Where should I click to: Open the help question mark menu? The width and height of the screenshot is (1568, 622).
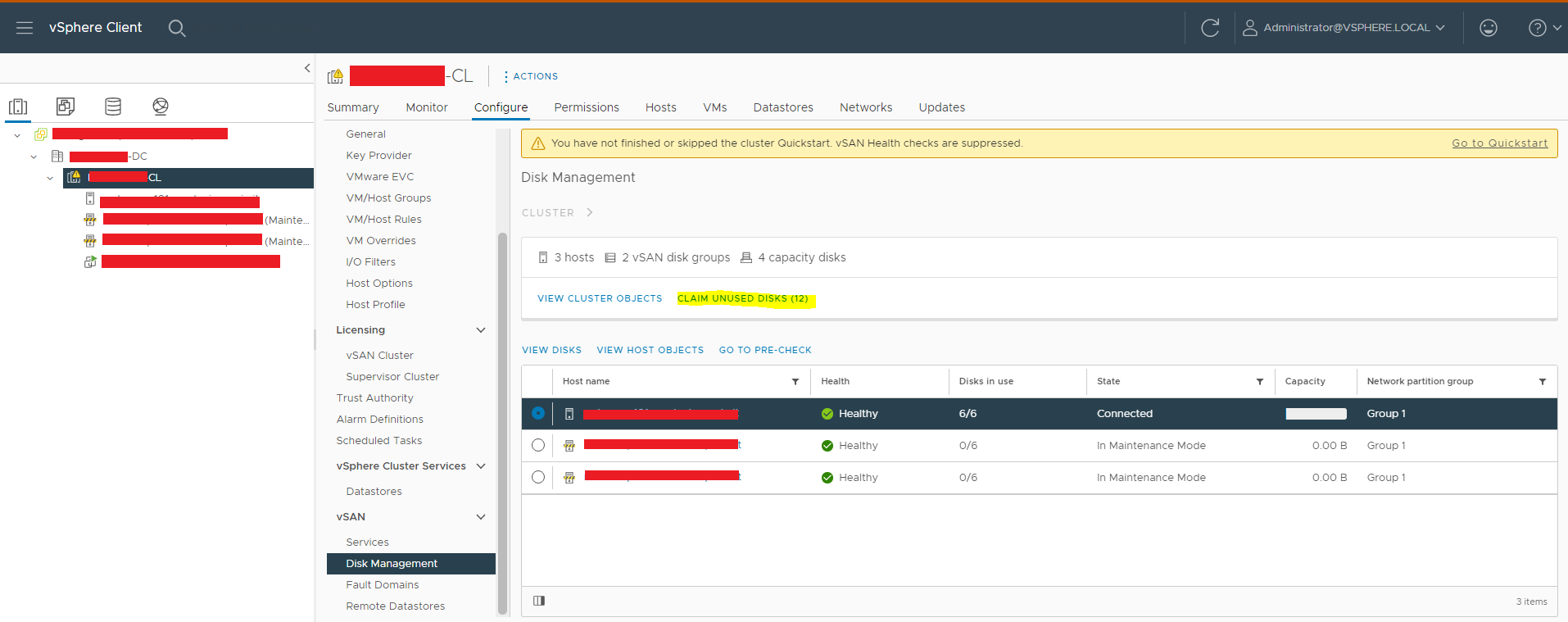(x=1544, y=28)
